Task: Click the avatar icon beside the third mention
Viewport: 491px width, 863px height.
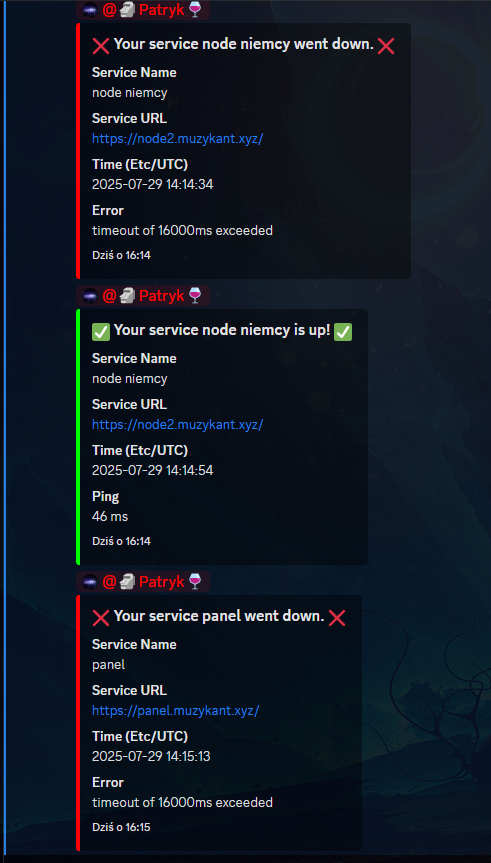Action: [90, 581]
